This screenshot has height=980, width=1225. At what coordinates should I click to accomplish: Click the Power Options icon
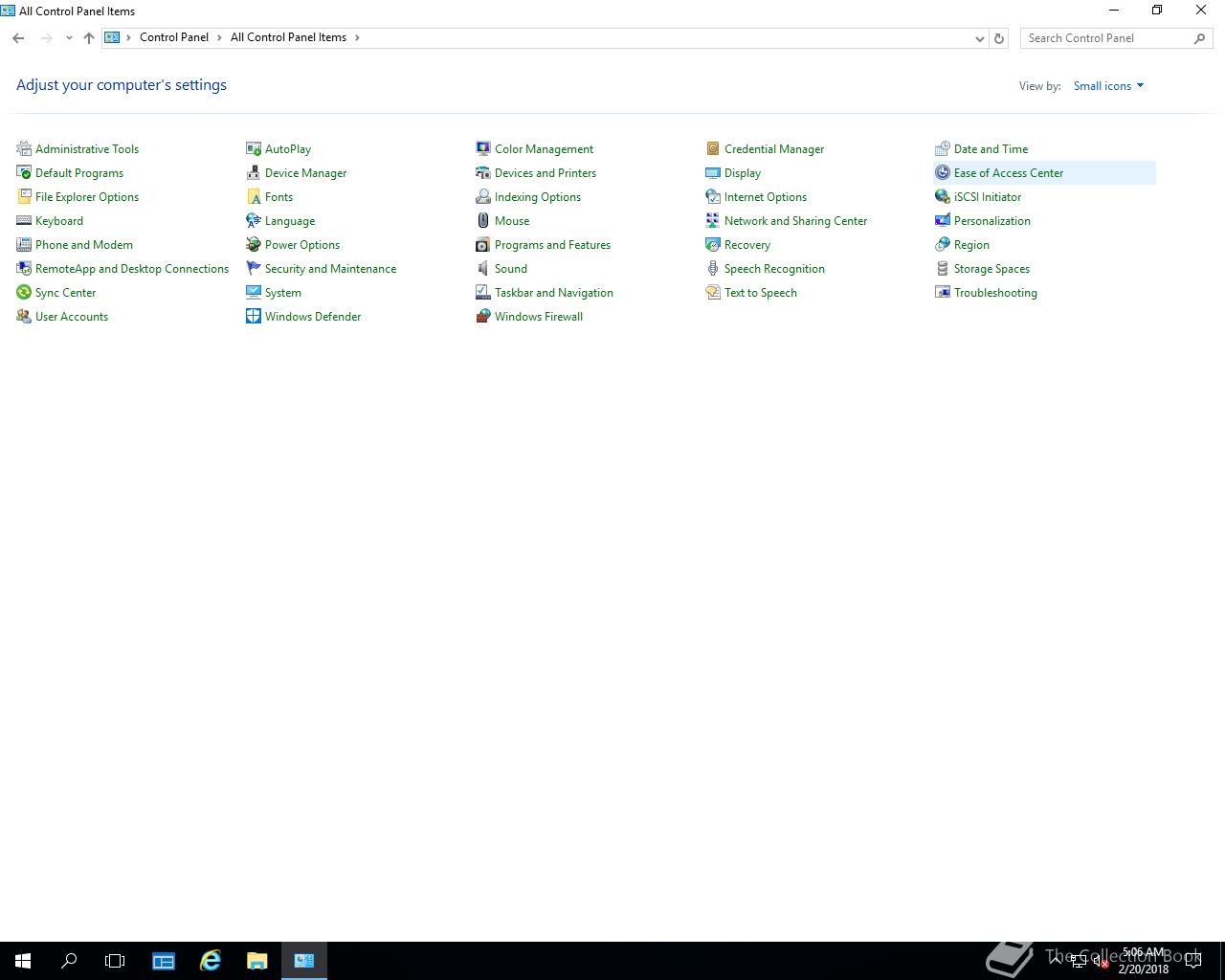pyautogui.click(x=254, y=244)
